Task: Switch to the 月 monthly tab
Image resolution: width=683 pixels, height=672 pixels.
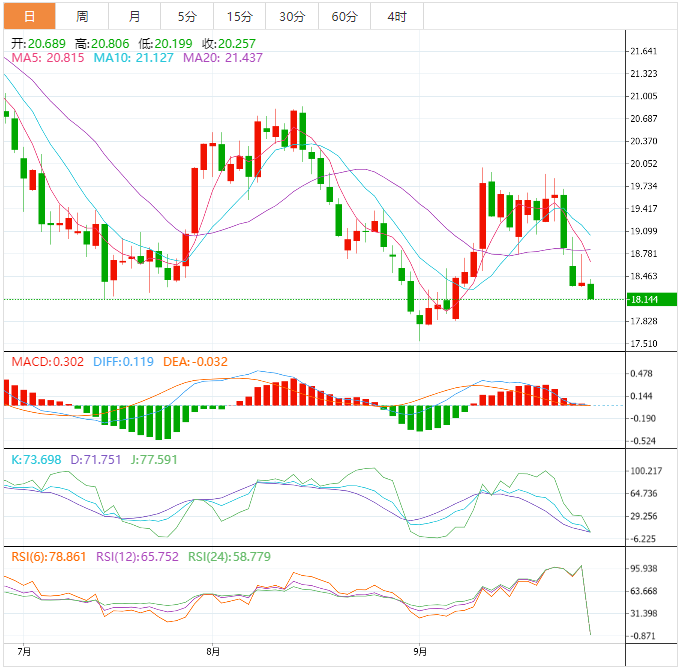Action: pyautogui.click(x=134, y=17)
